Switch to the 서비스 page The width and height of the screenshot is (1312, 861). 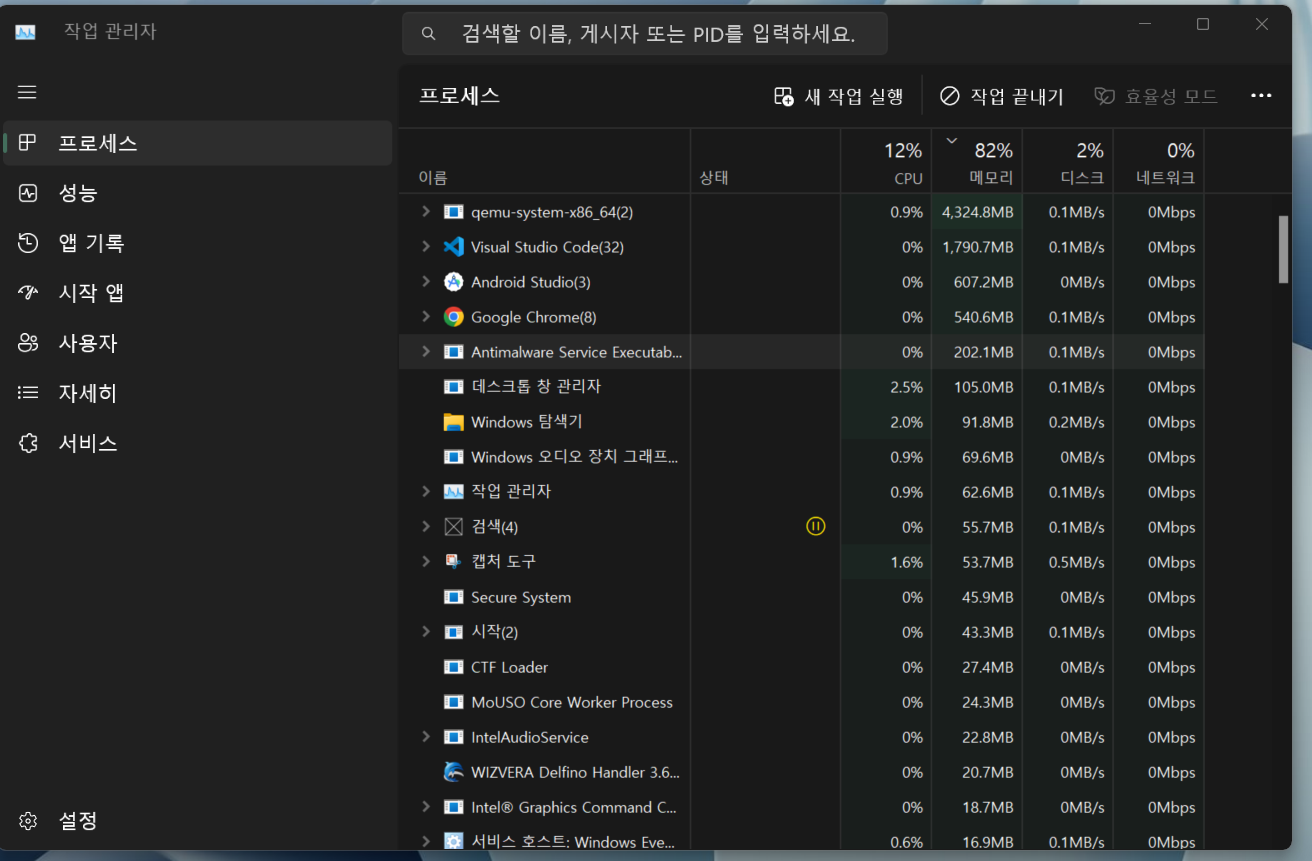coord(198,443)
